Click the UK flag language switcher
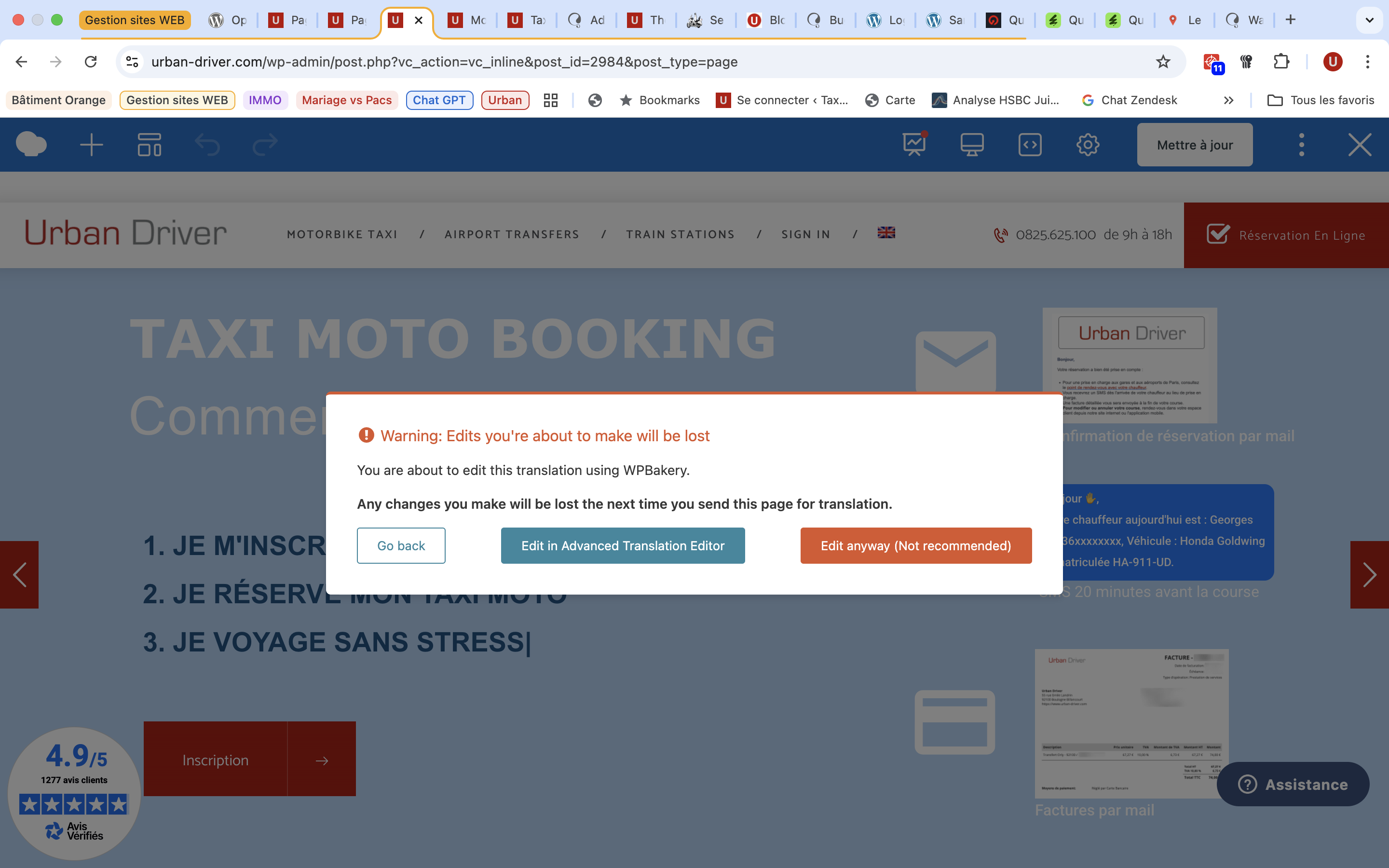1389x868 pixels. [x=886, y=232]
